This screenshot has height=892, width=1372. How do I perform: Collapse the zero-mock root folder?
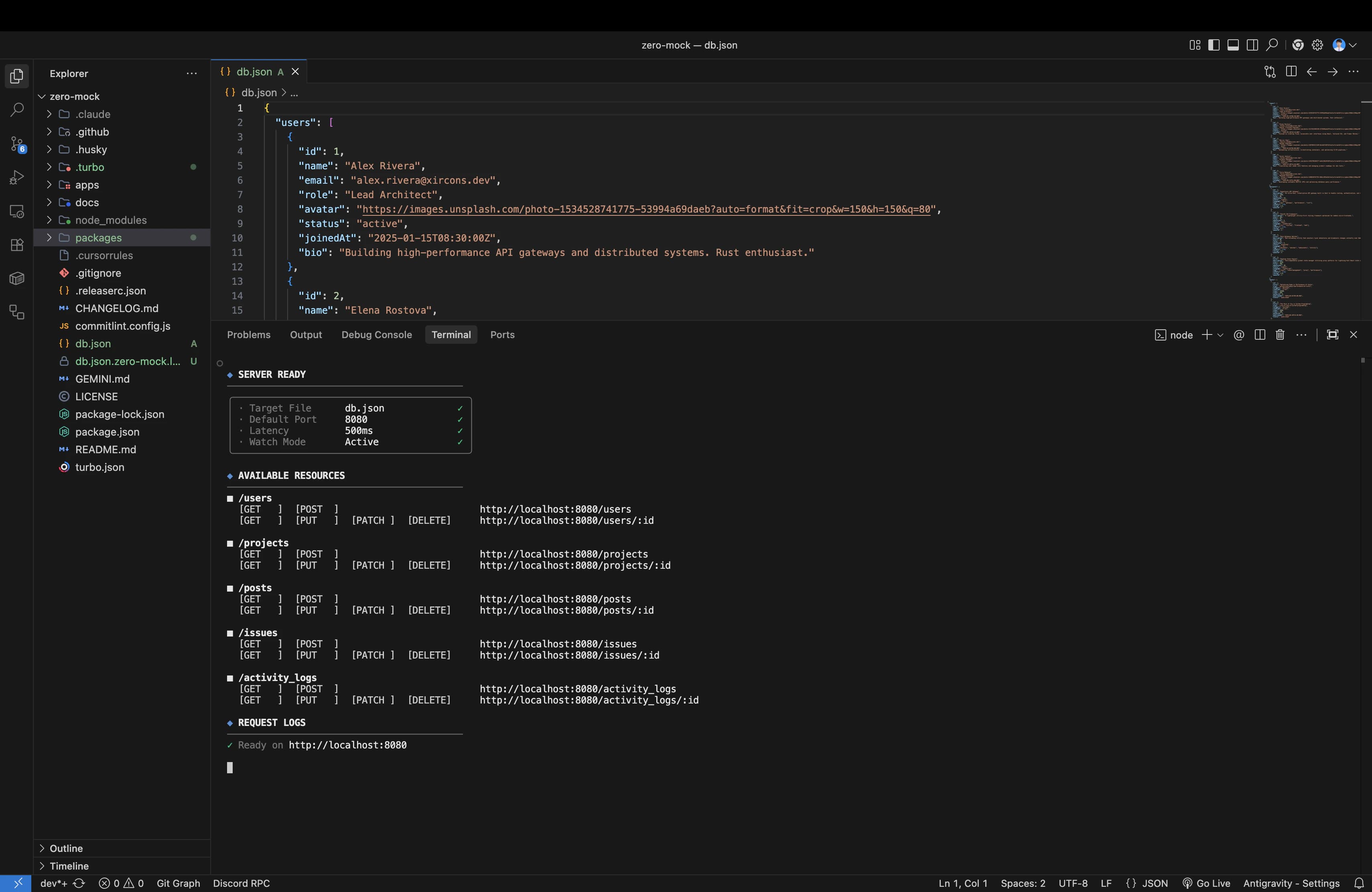122,96
